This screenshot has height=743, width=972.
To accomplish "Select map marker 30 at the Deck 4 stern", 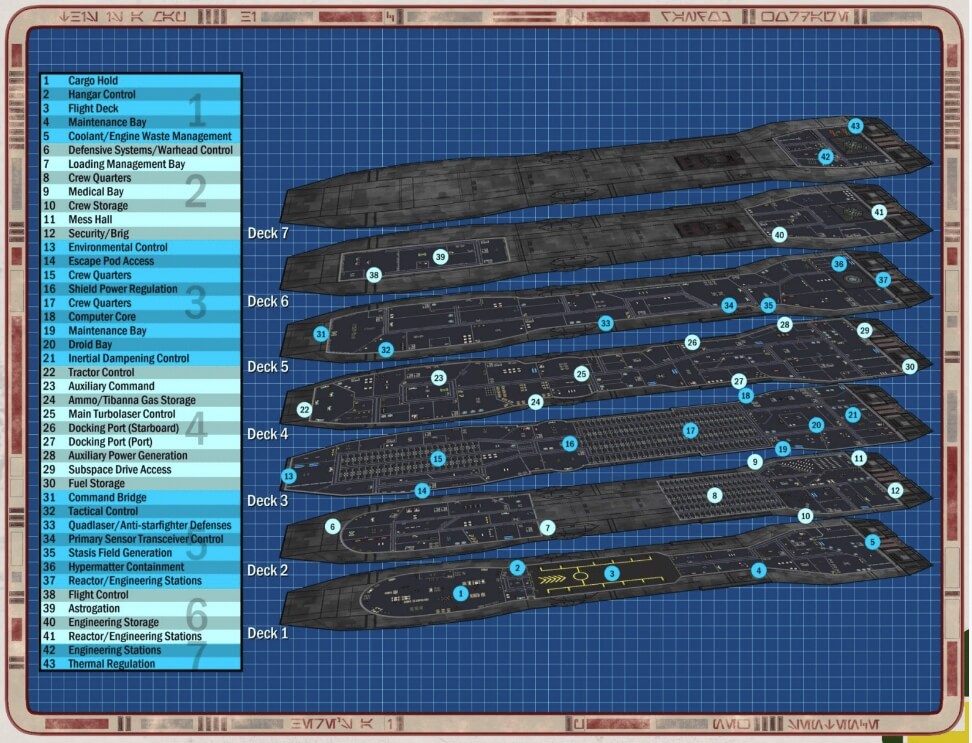I will [909, 367].
